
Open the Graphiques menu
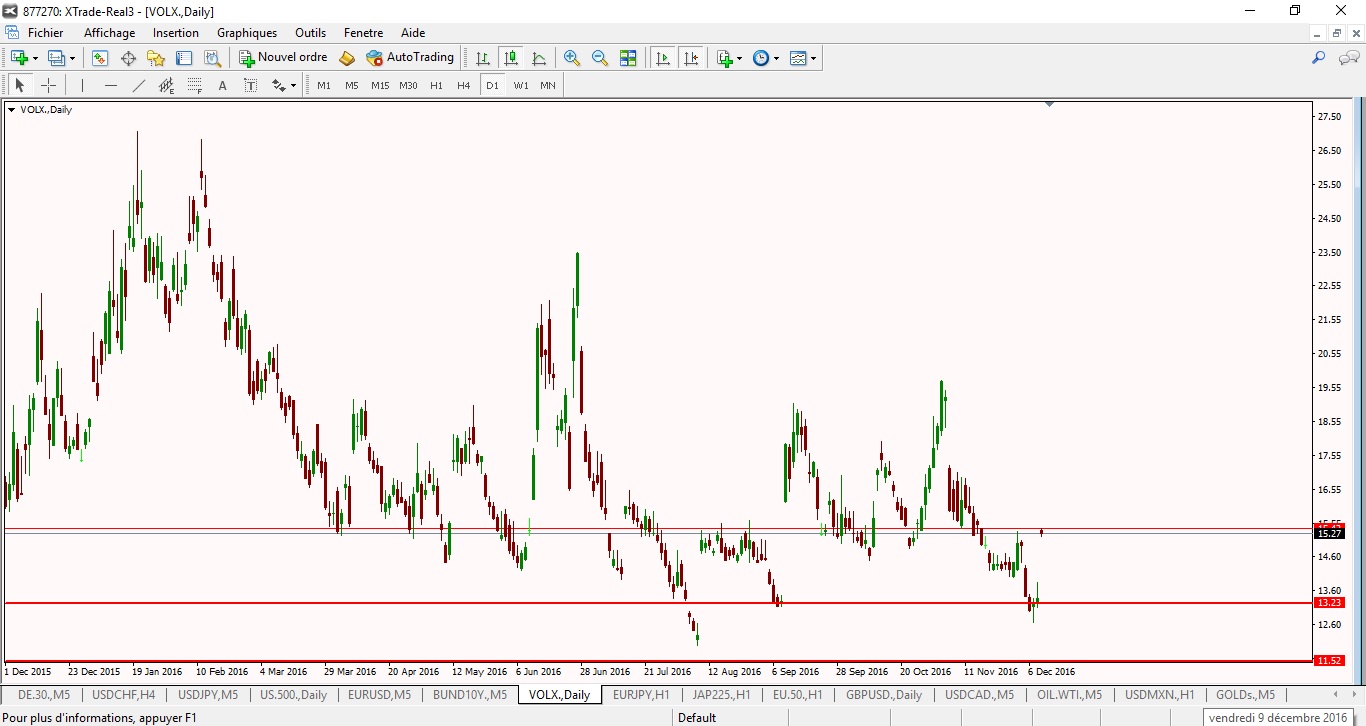(x=247, y=33)
